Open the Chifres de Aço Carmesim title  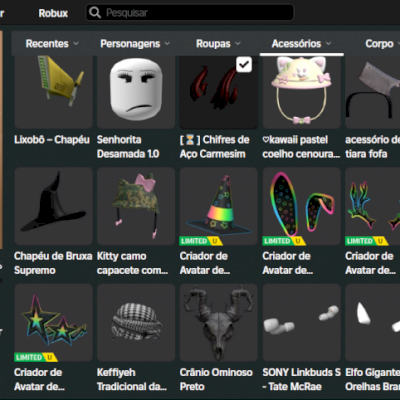click(x=214, y=147)
